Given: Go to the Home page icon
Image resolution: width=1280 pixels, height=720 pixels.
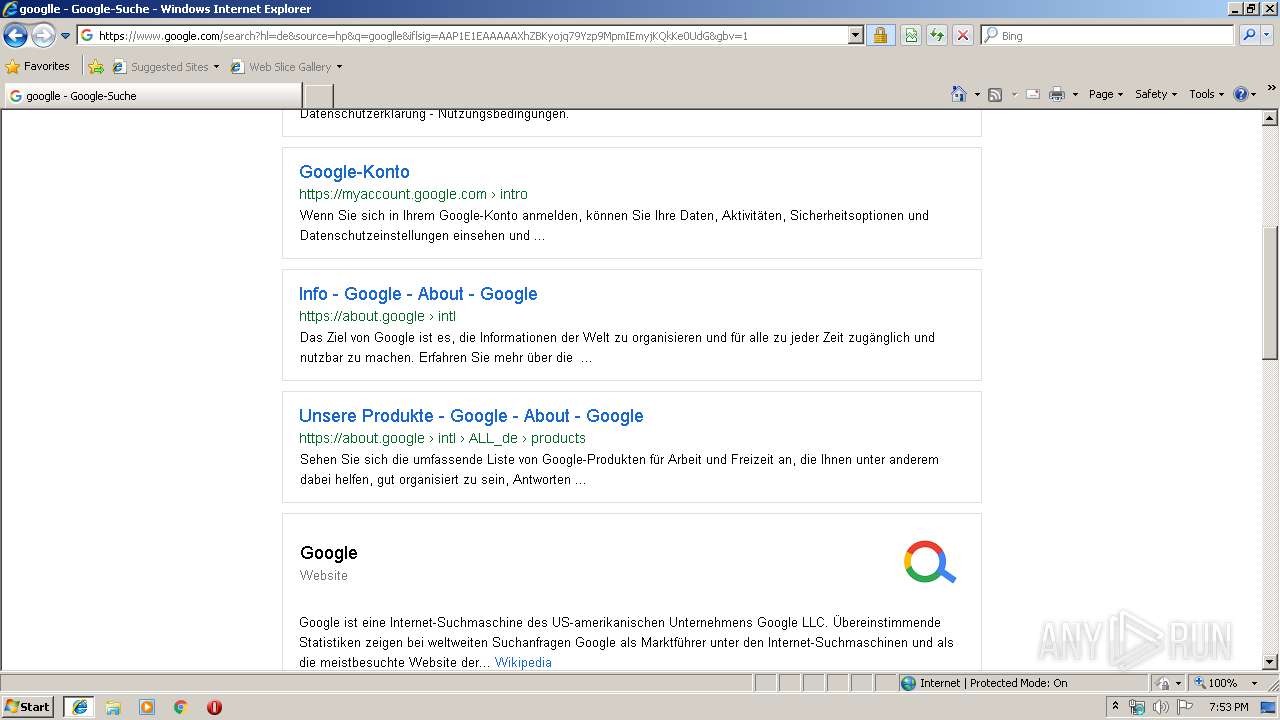Looking at the screenshot, I should click(x=959, y=94).
